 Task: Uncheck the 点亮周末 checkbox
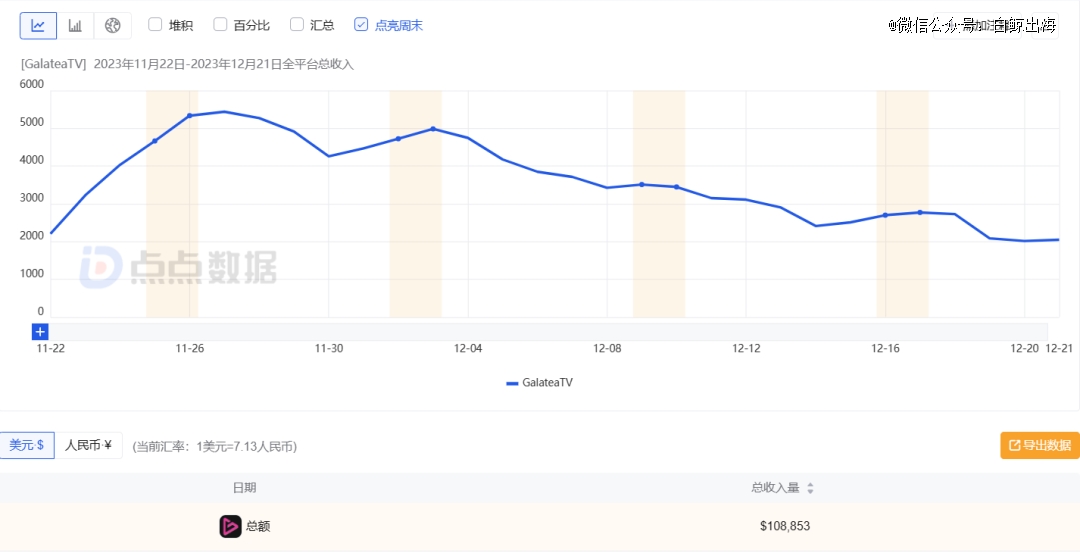coord(361,25)
